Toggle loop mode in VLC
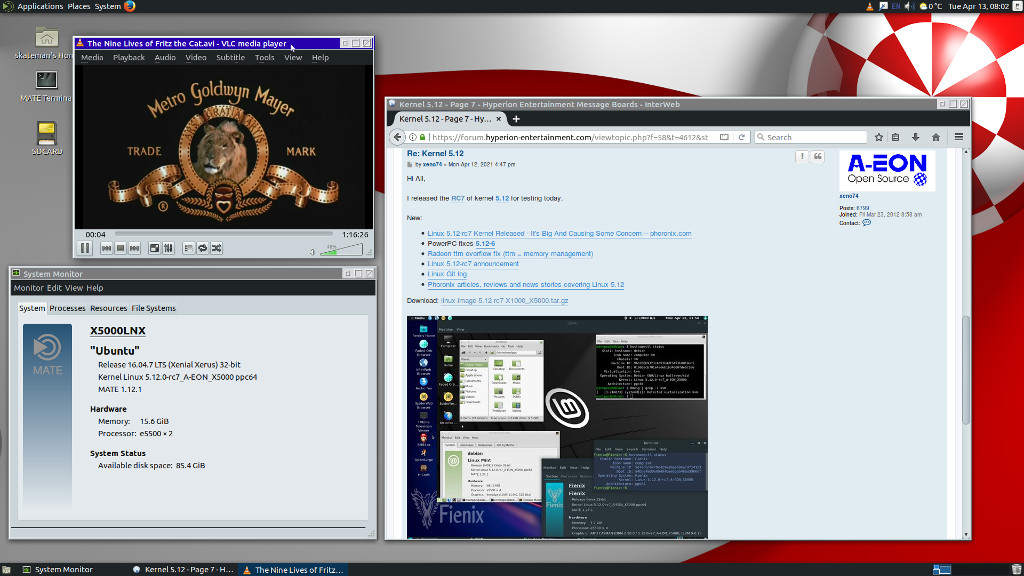 click(202, 248)
